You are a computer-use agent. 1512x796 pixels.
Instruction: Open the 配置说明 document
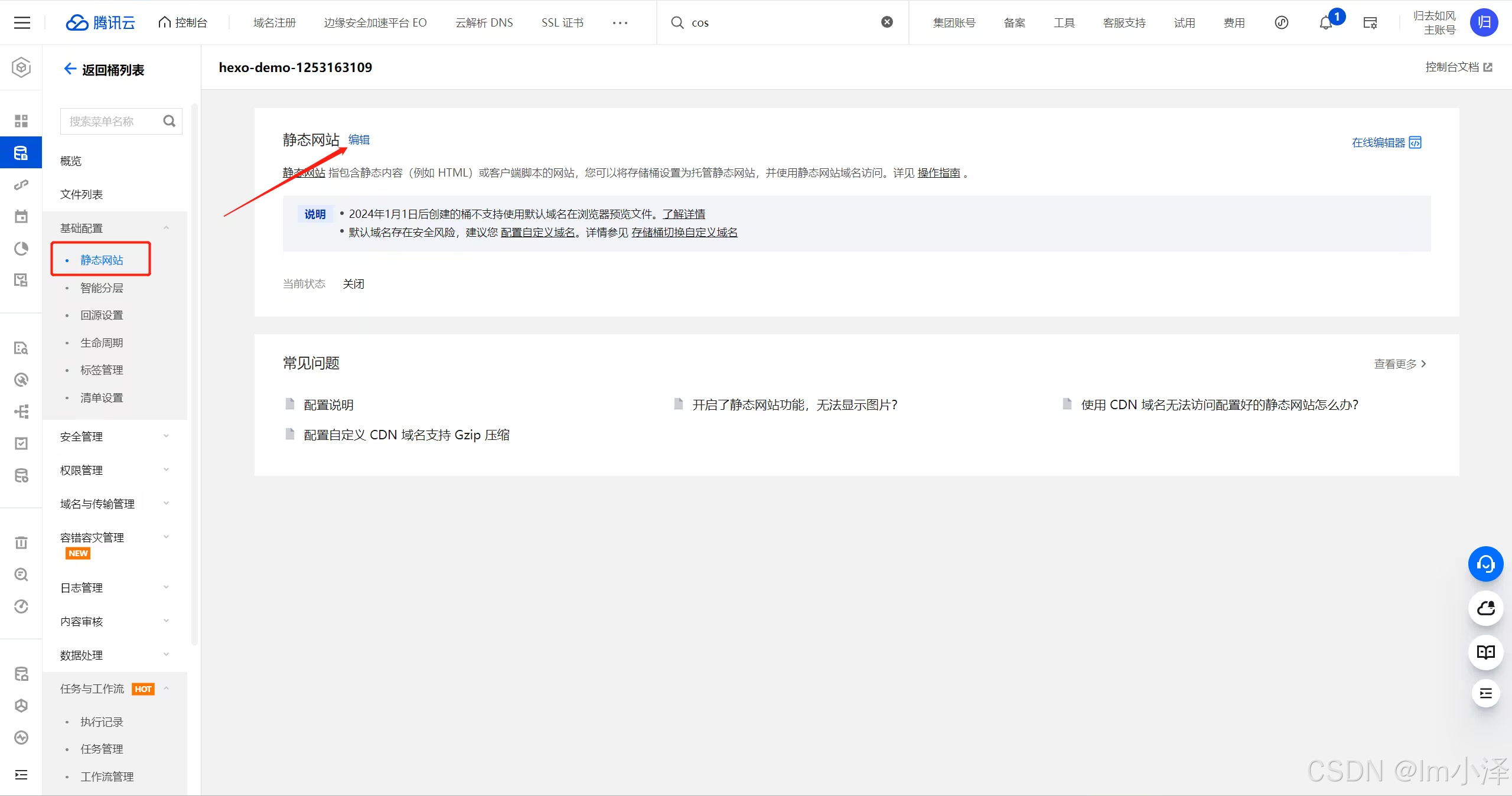[x=328, y=405]
